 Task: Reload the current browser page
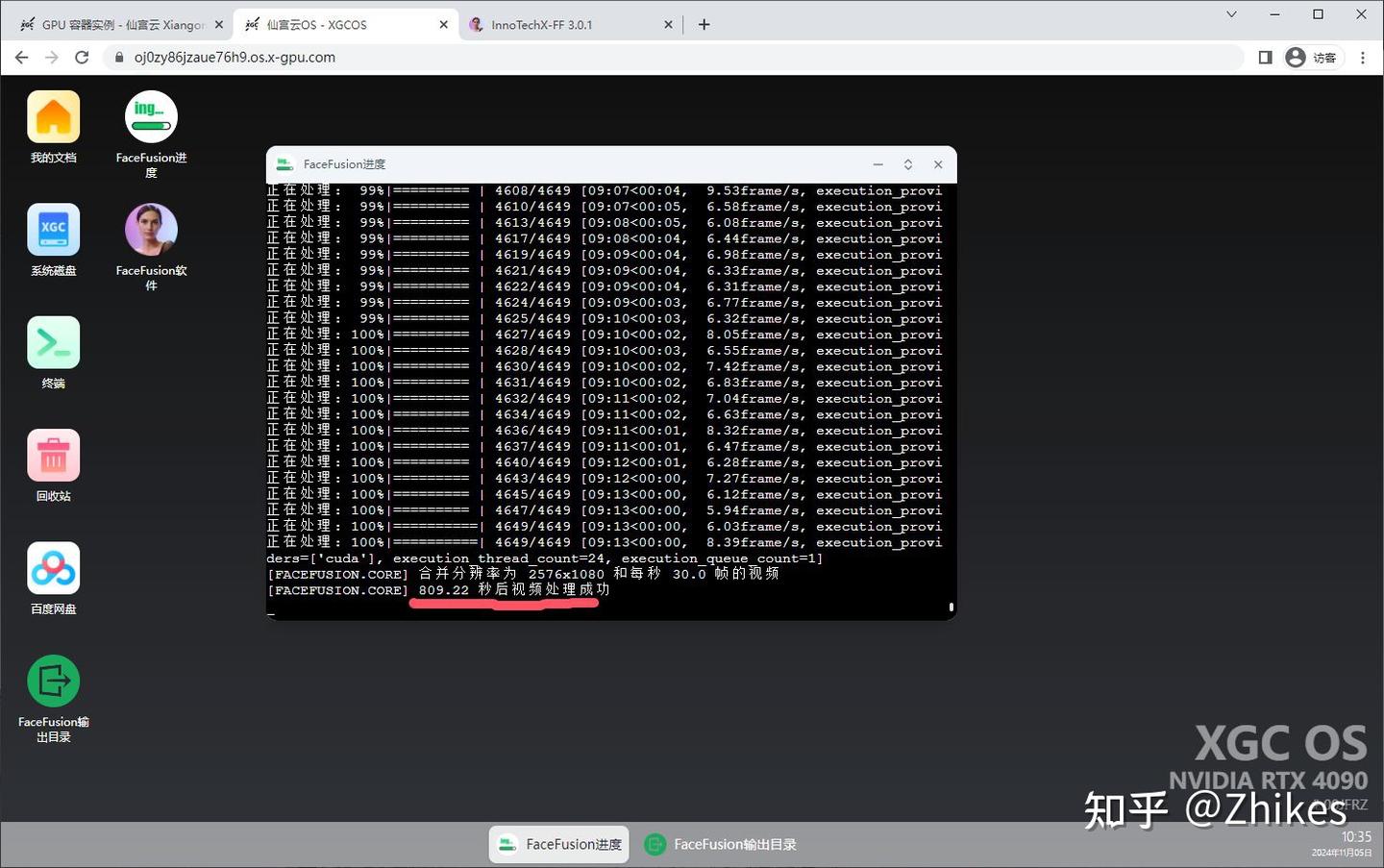(x=82, y=58)
